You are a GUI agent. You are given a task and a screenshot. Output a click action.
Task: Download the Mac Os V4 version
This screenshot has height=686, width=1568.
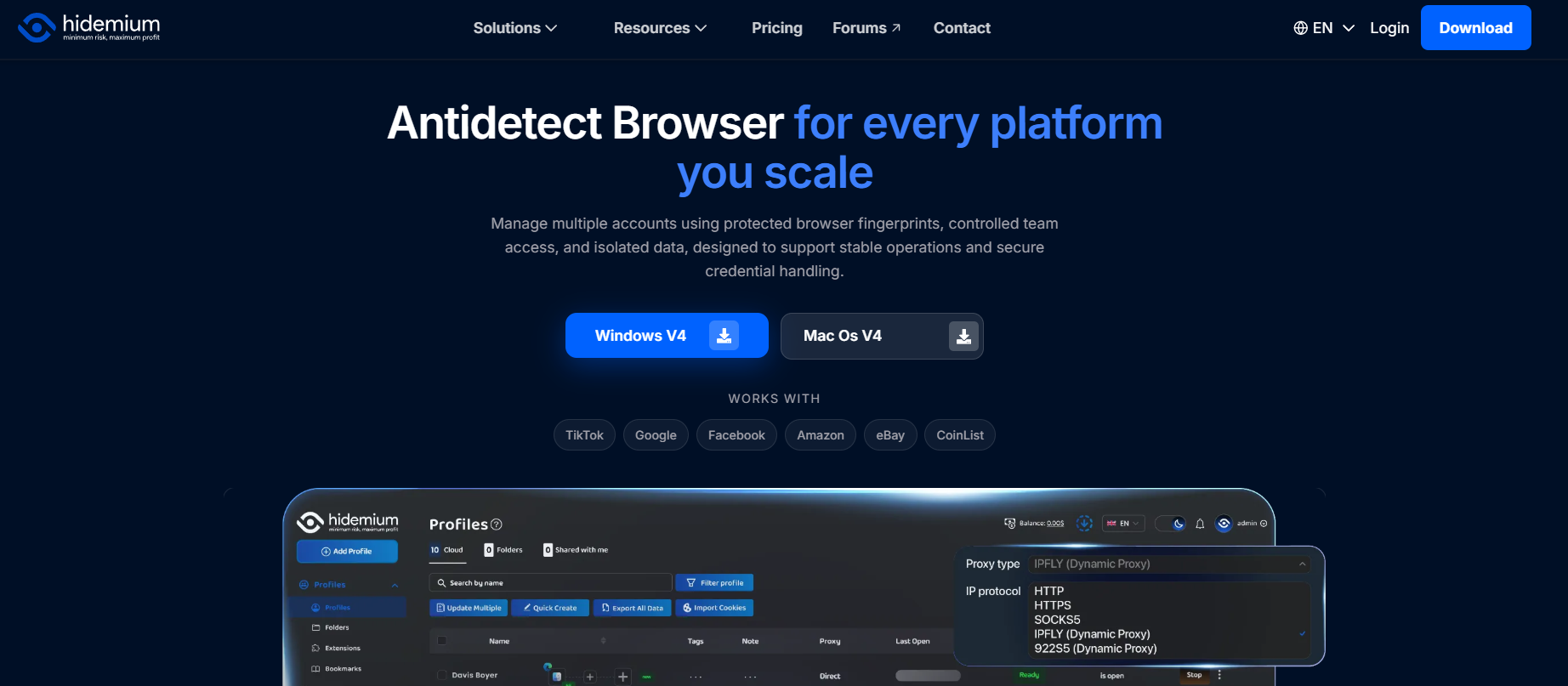pyautogui.click(x=882, y=336)
